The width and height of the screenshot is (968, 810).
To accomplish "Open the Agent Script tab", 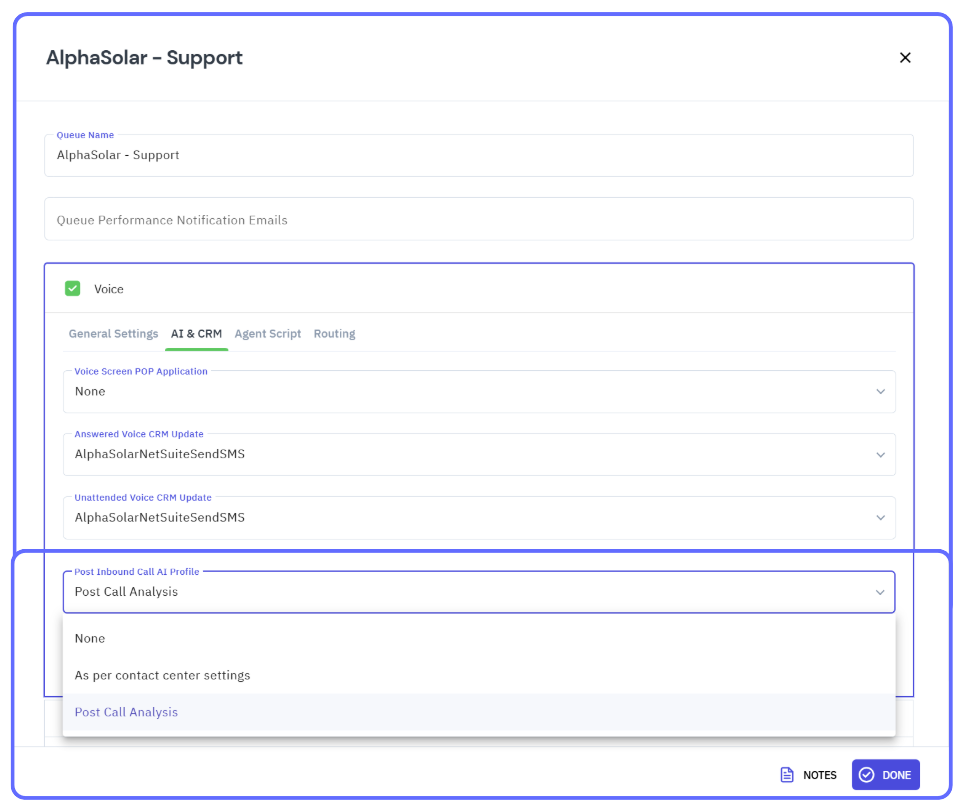I will tap(267, 334).
